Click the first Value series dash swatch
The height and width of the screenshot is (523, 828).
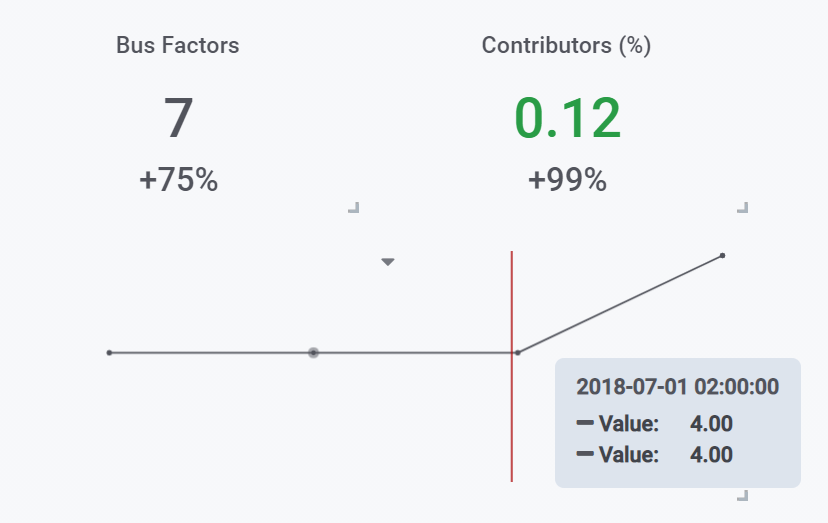585,424
